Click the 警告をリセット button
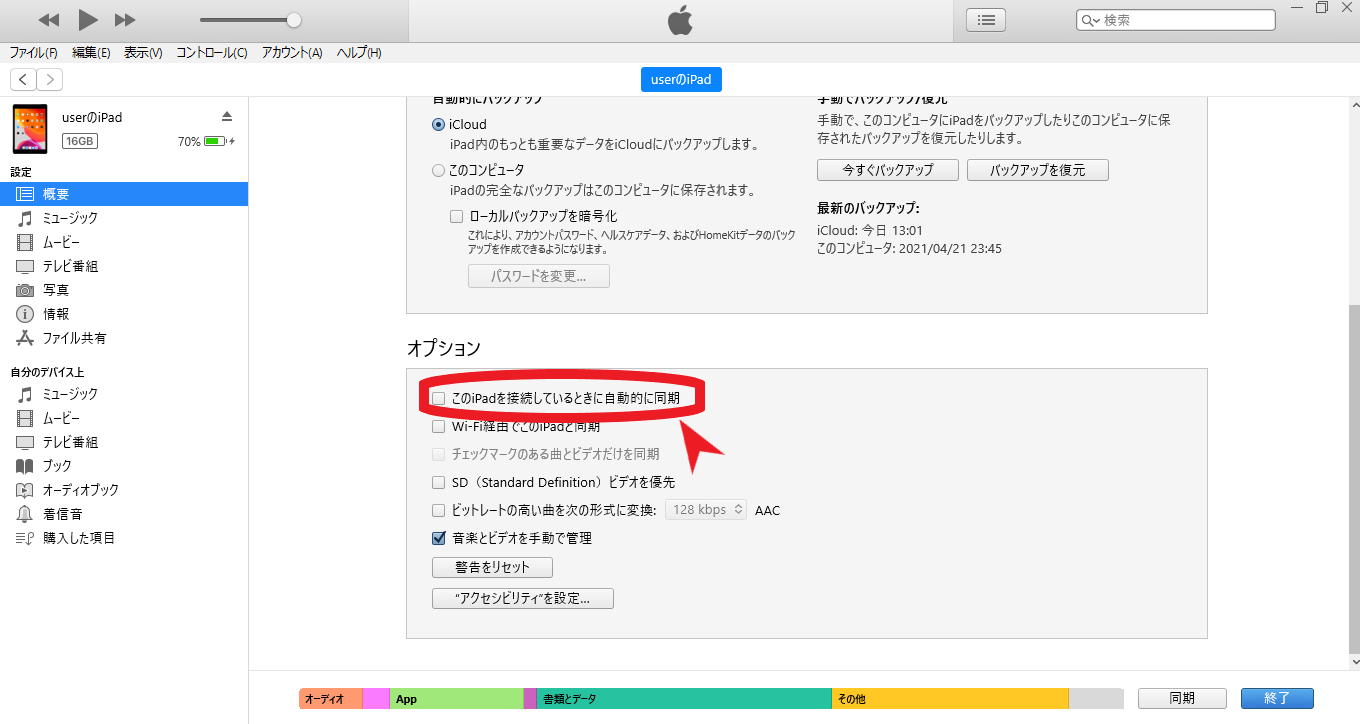Viewport: 1360px width, 724px height. click(492, 568)
